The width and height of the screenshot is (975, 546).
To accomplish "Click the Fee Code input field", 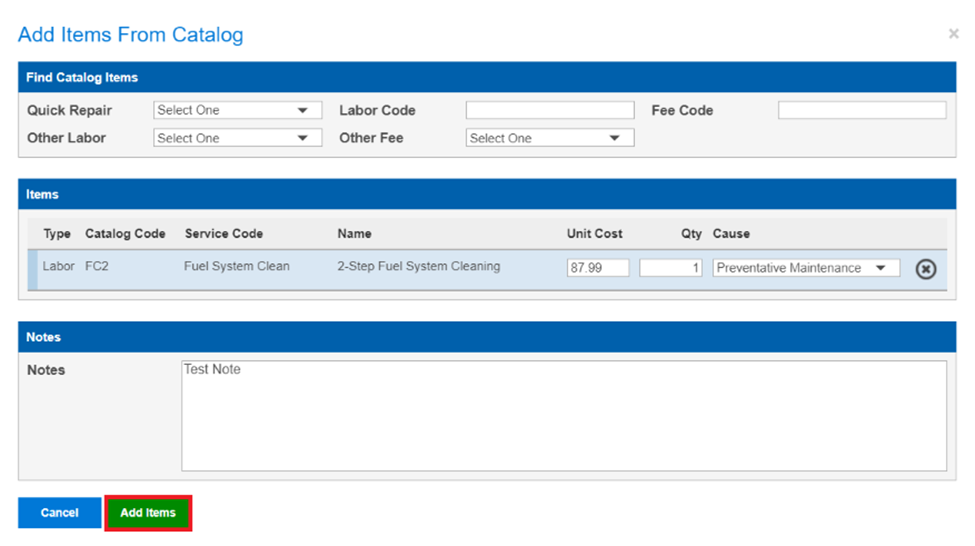I will click(x=862, y=110).
